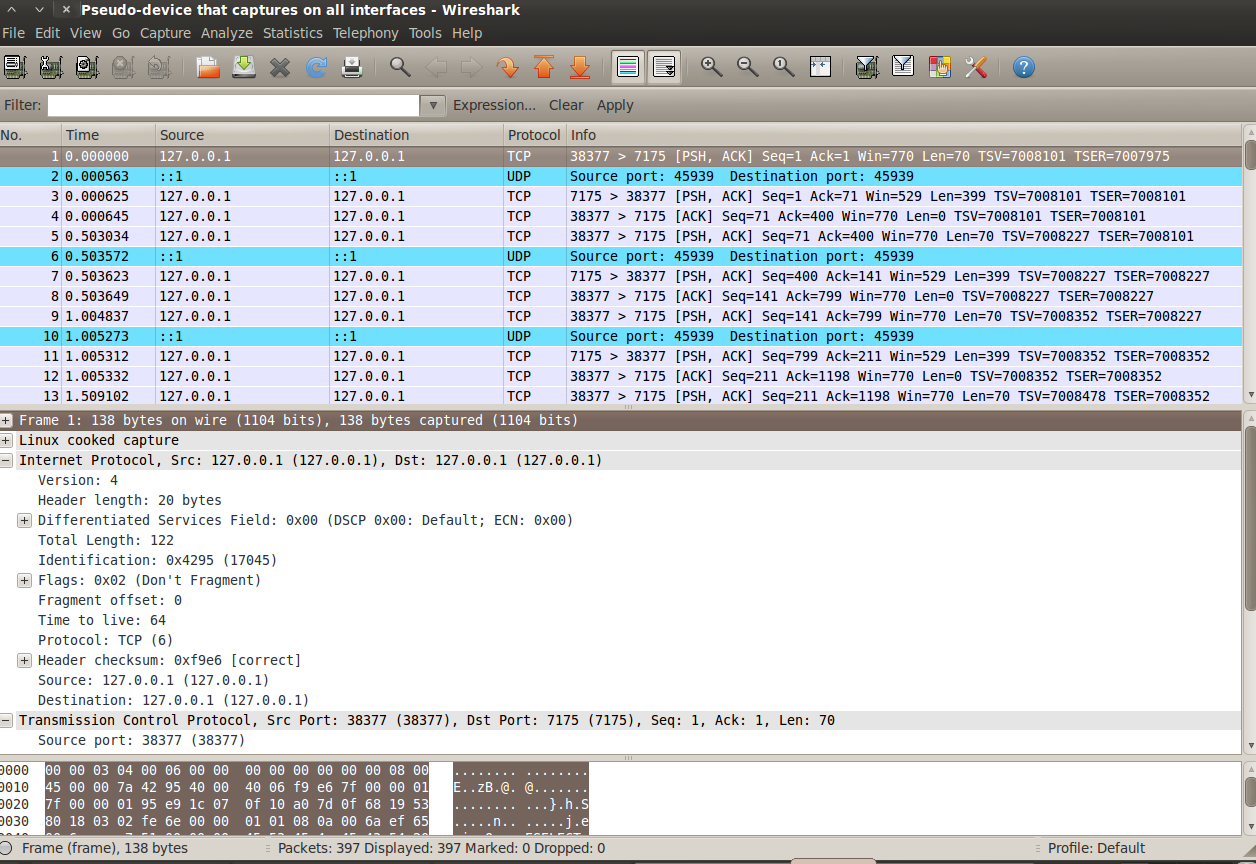Jump to the first packet
Viewport: 1256px width, 864px height.
pos(544,67)
